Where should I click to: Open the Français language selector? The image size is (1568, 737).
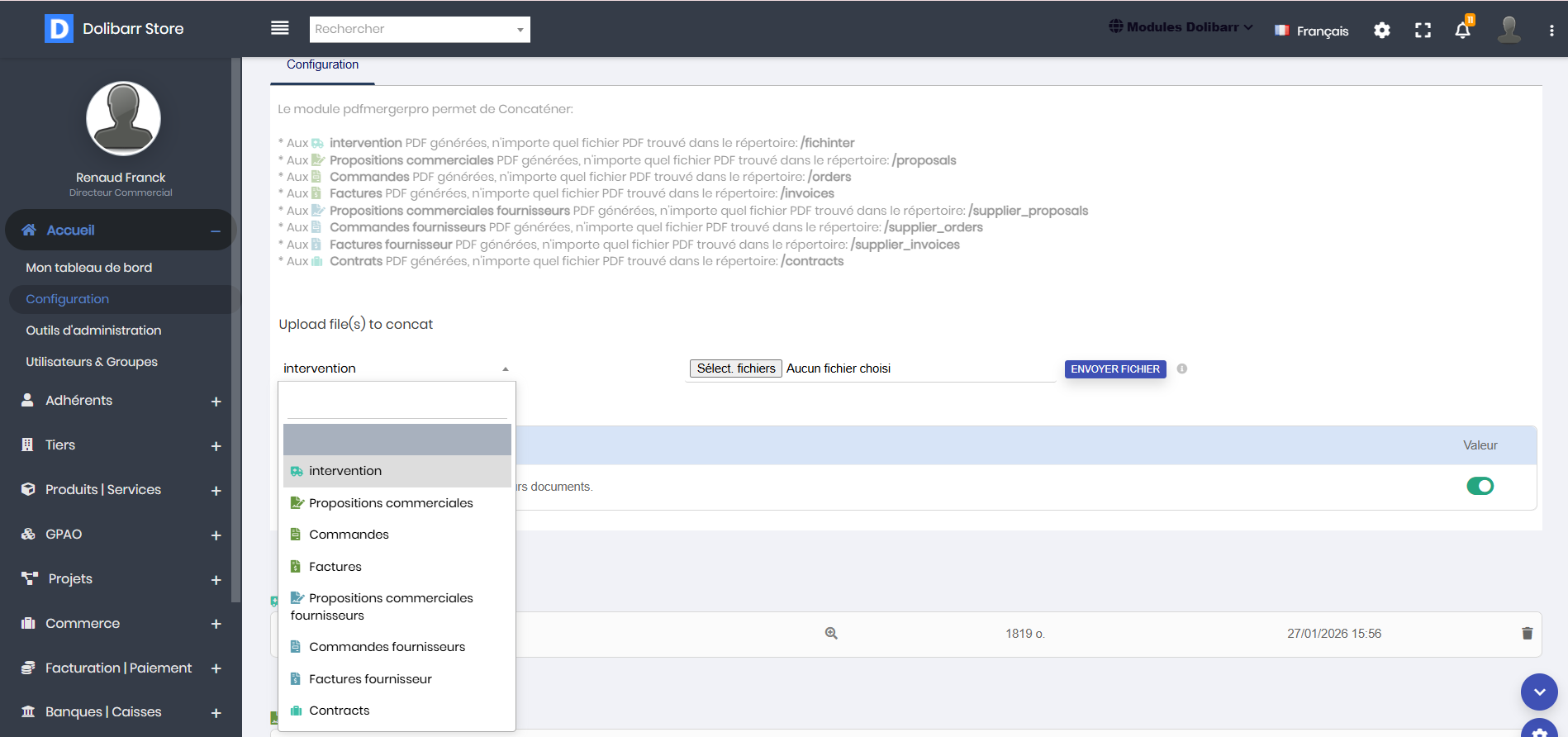1311,31
